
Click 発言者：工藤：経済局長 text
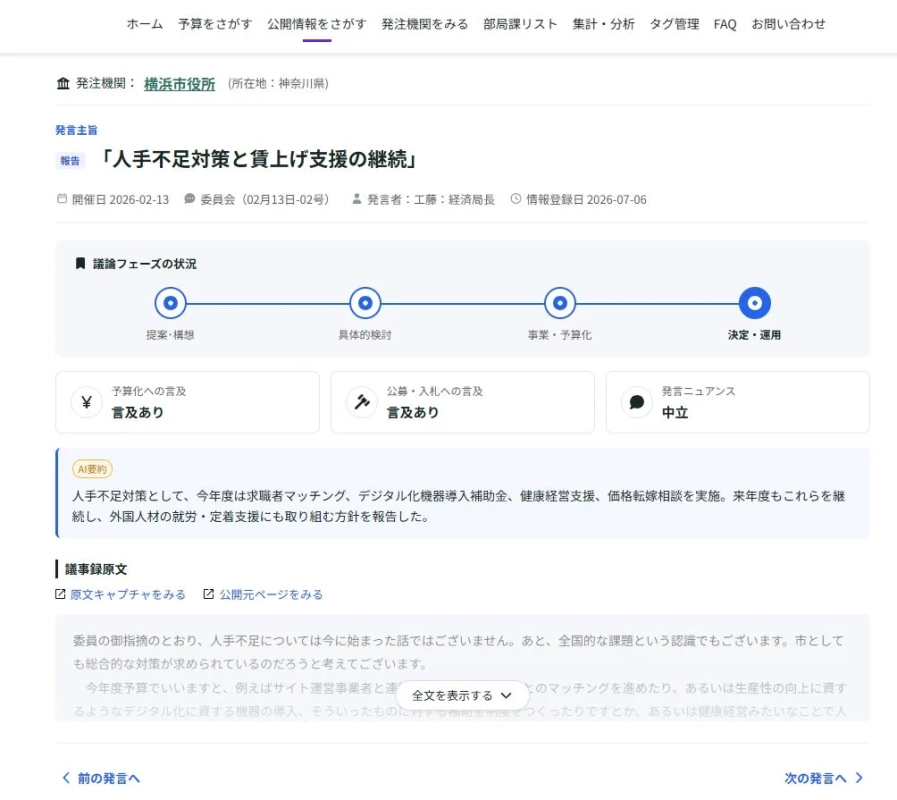(x=431, y=199)
